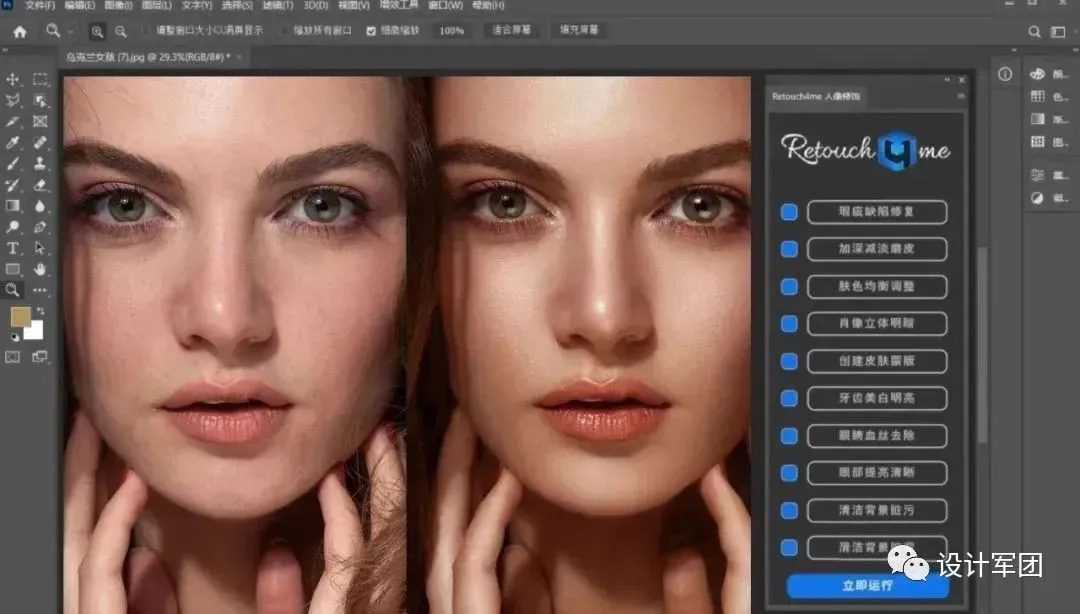Select the Horizontal Type tool
Image resolution: width=1080 pixels, height=614 pixels.
point(14,248)
